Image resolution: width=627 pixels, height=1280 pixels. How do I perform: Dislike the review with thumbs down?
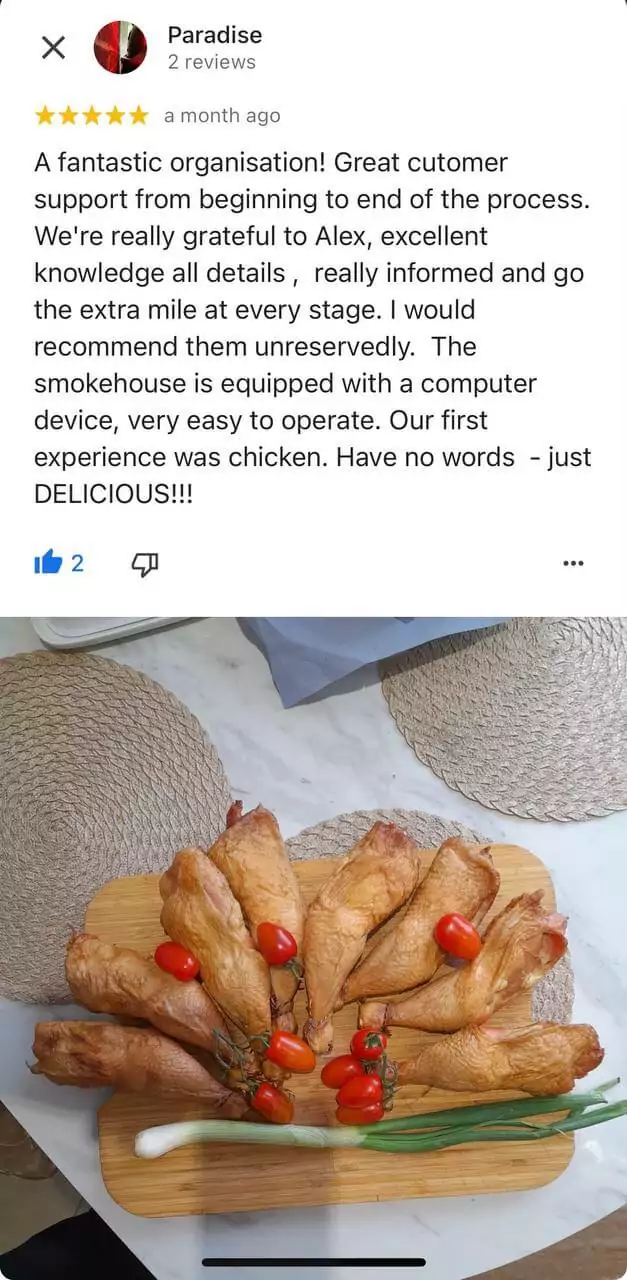pyautogui.click(x=145, y=564)
